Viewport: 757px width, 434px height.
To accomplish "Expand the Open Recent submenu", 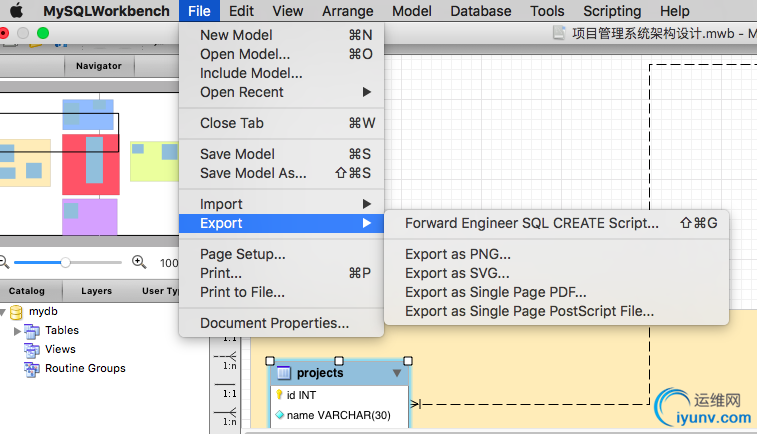I will pos(281,92).
